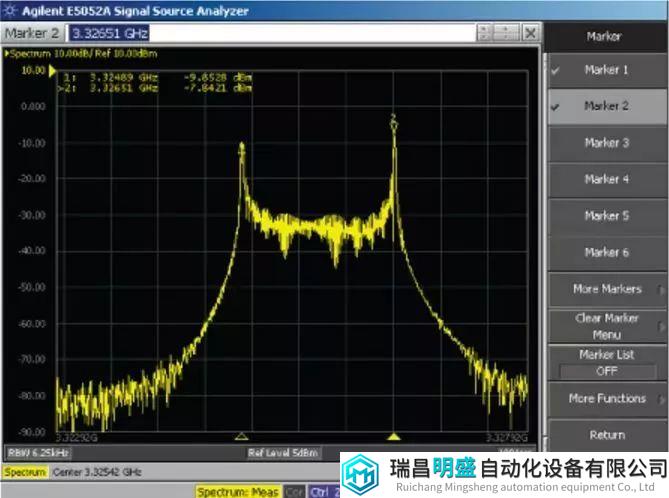Screen dimensions: 669x498
Task: Click the stop frequency label 3.32792G
Action: click(x=507, y=438)
